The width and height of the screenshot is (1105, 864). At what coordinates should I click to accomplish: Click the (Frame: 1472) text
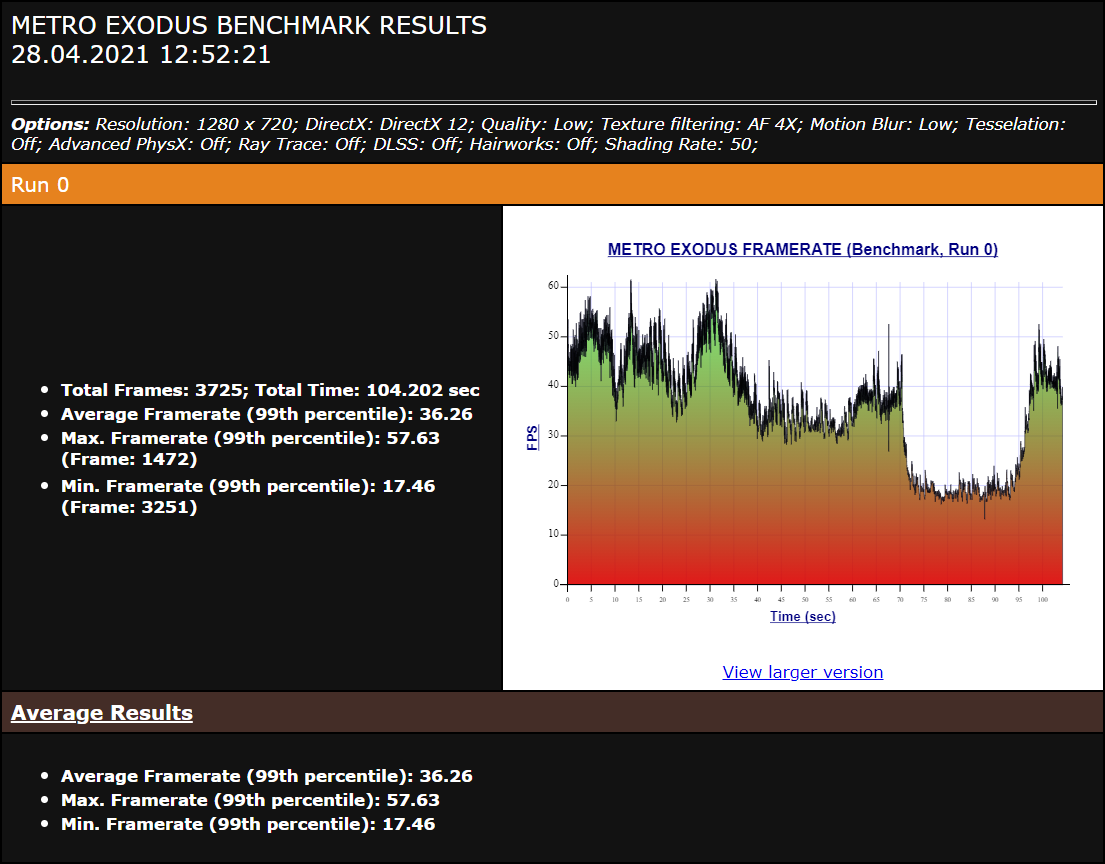tap(129, 459)
